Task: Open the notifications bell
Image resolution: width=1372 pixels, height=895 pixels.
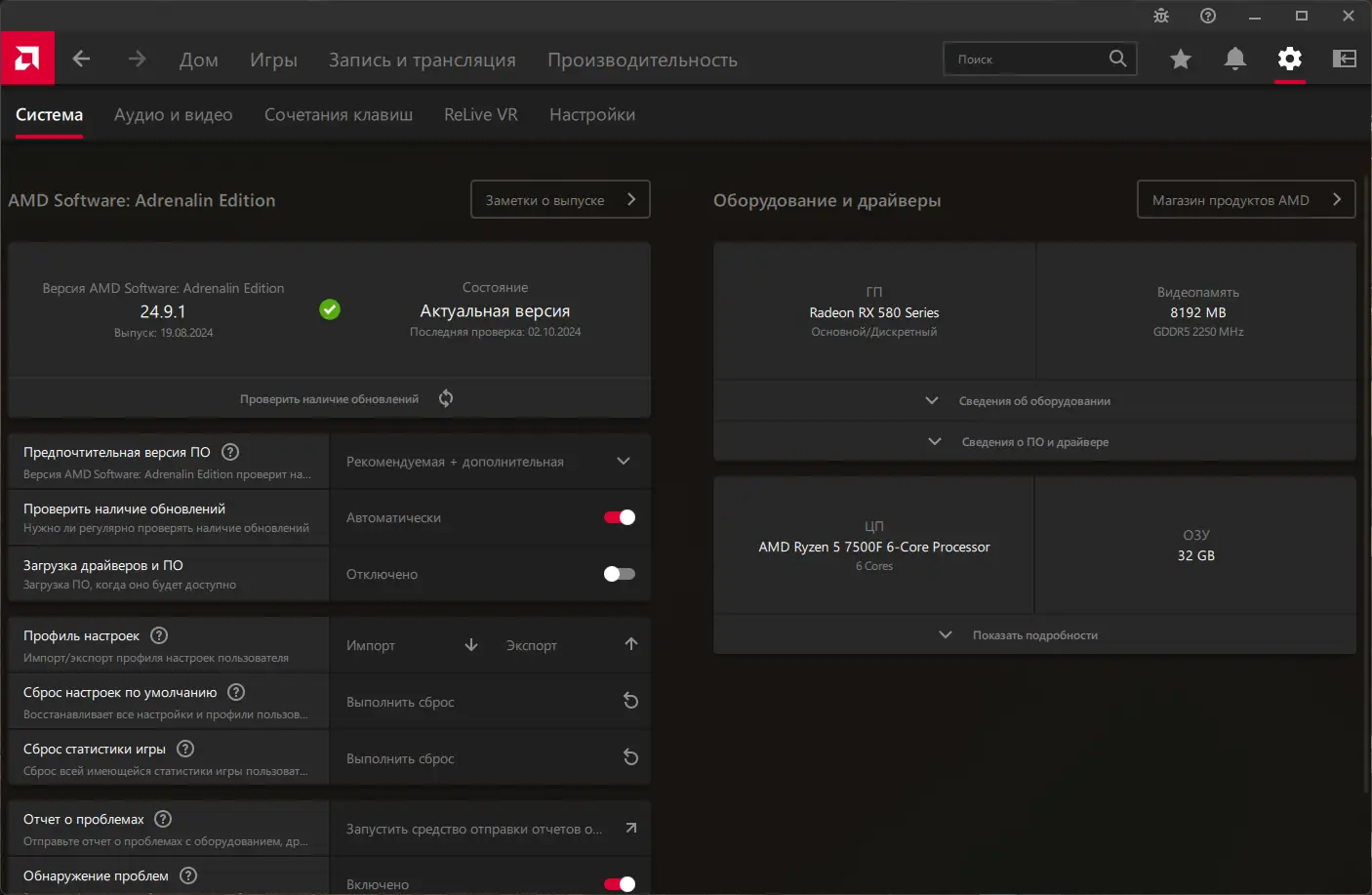Action: 1234,59
